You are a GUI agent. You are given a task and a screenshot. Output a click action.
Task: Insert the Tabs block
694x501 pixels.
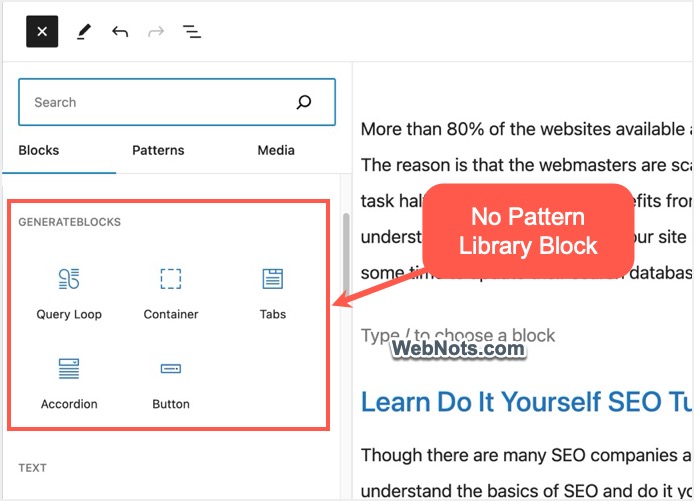click(x=273, y=294)
